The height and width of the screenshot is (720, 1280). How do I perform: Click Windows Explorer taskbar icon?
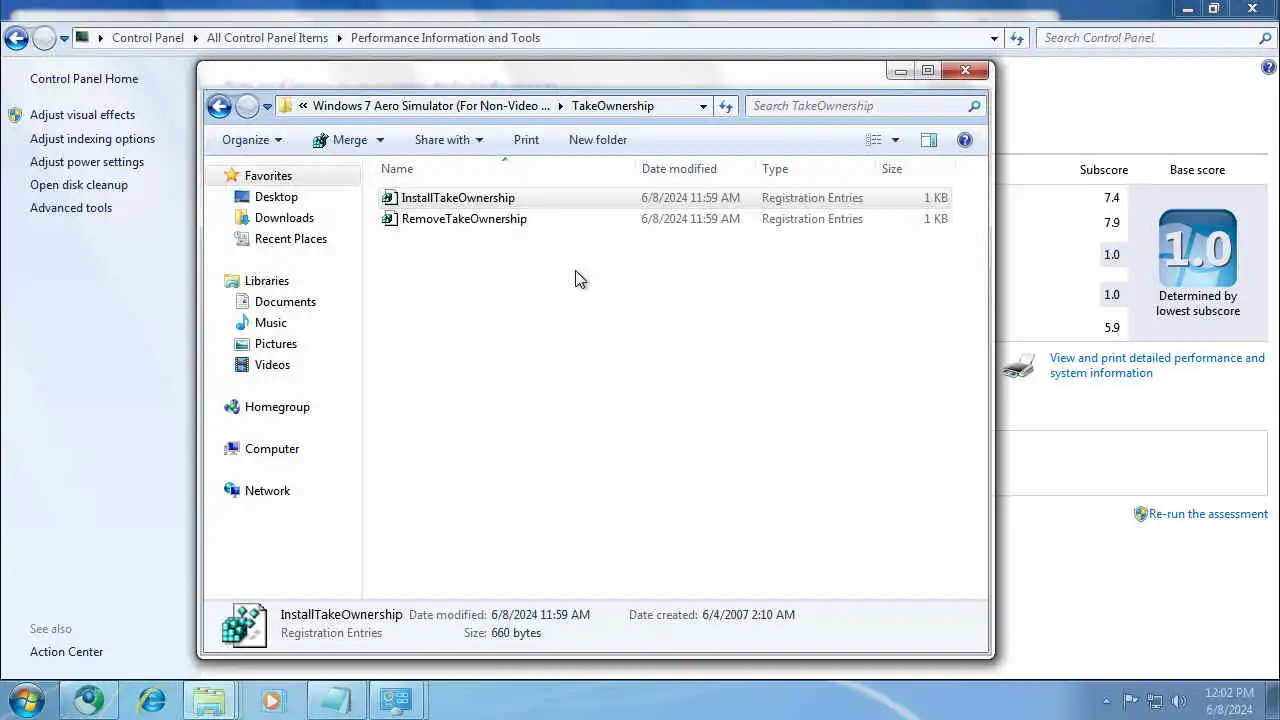(209, 700)
